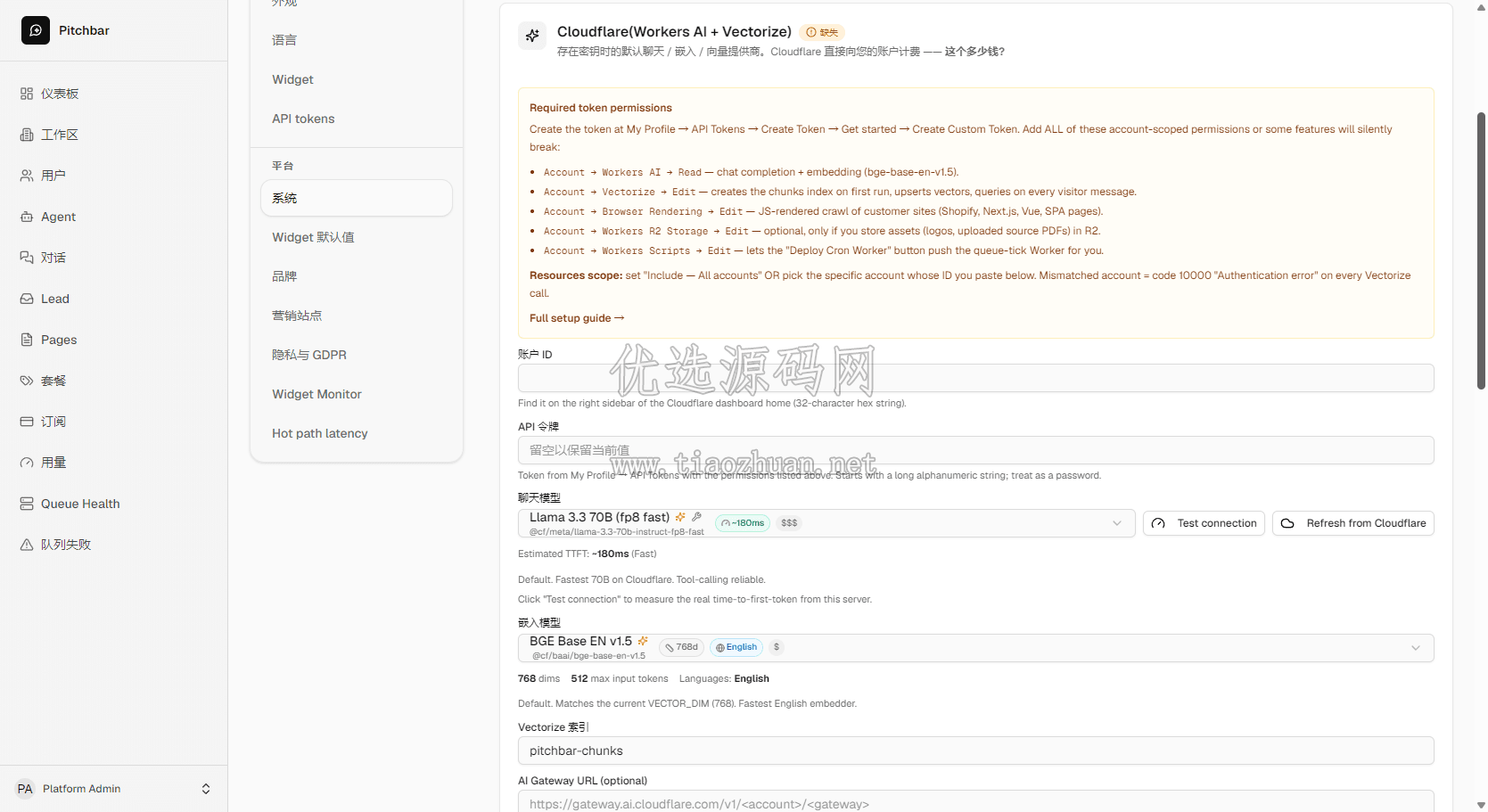Open 用户 via its people icon
This screenshot has height=812, width=1488.
pyautogui.click(x=27, y=176)
